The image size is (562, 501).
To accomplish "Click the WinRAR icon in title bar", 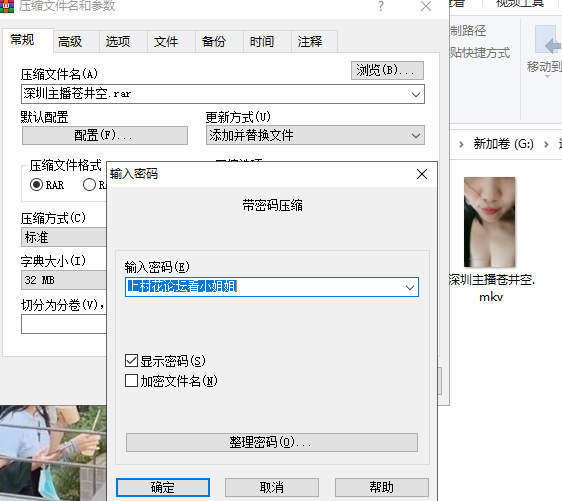I will coord(6,6).
